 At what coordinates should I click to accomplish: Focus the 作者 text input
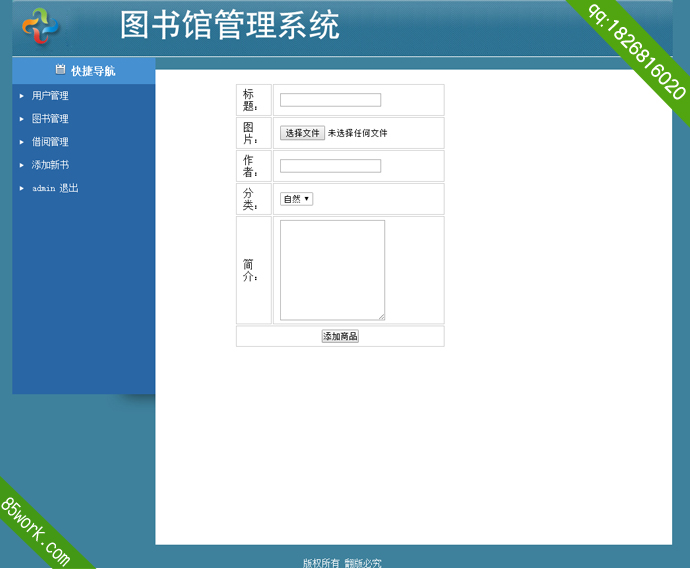(330, 166)
